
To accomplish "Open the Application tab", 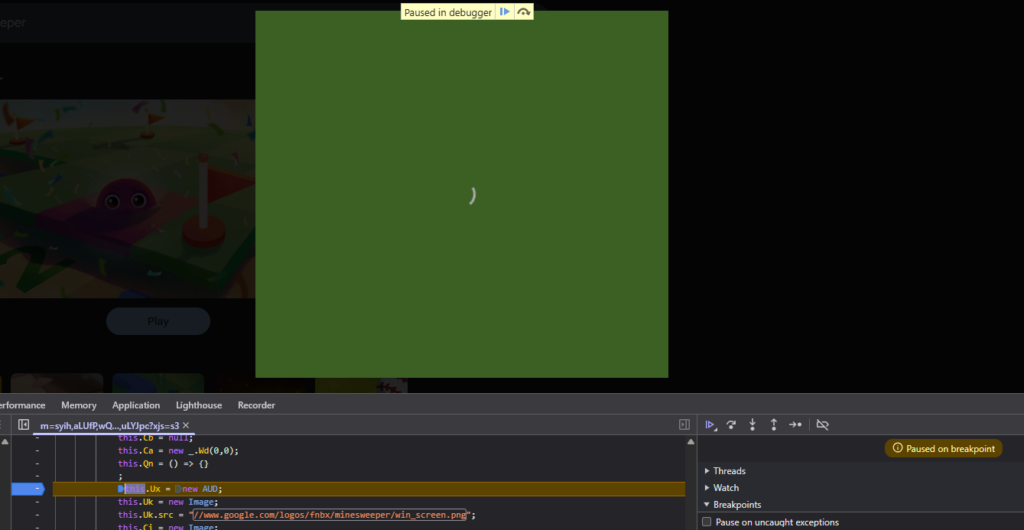I will (x=136, y=405).
